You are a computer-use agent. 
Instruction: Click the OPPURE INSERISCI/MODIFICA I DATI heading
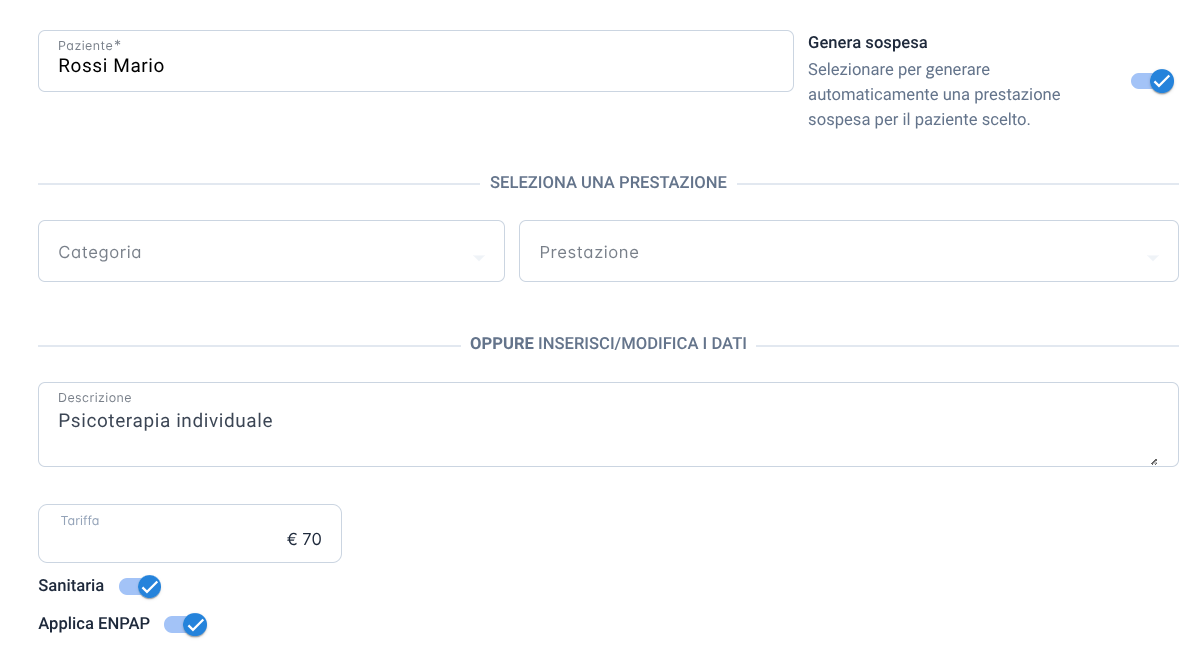608,343
